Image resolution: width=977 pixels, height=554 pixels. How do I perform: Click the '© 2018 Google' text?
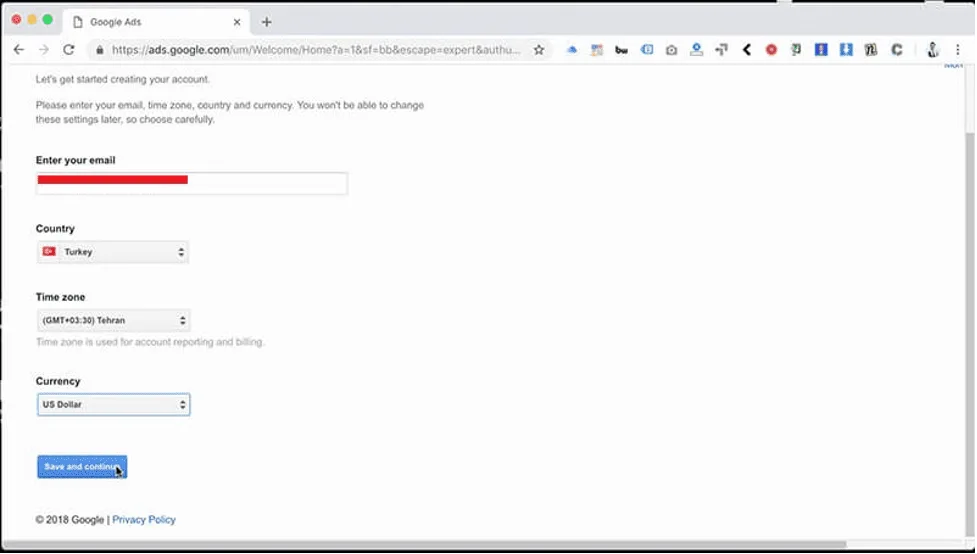[70, 520]
